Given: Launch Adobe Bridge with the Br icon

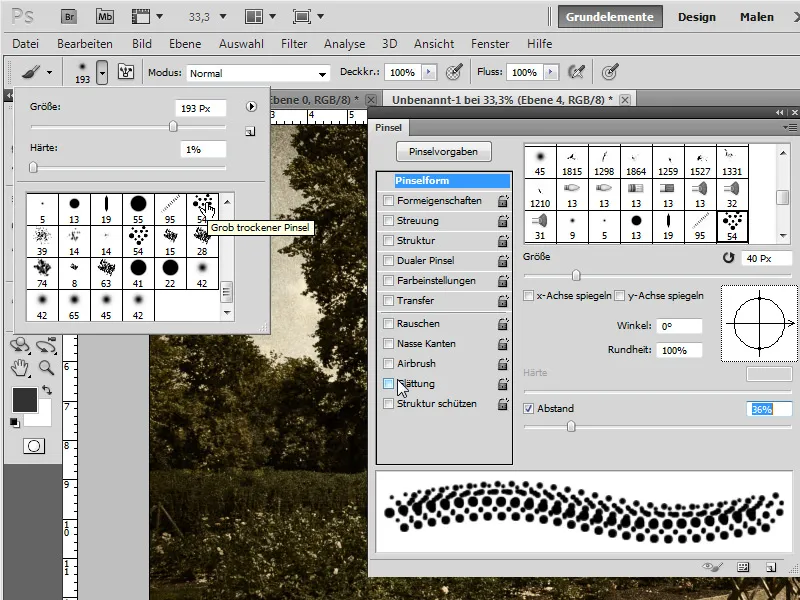Looking at the screenshot, I should [x=69, y=17].
